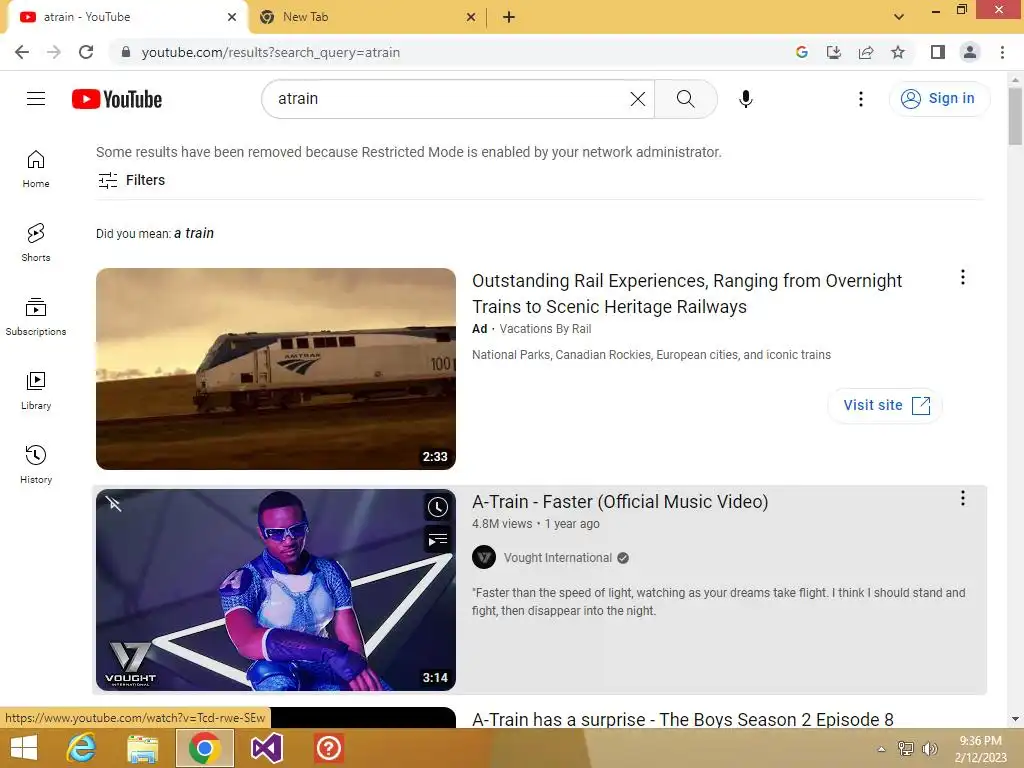Open Chrome profile avatar menu
1024x768 pixels.
[x=970, y=52]
